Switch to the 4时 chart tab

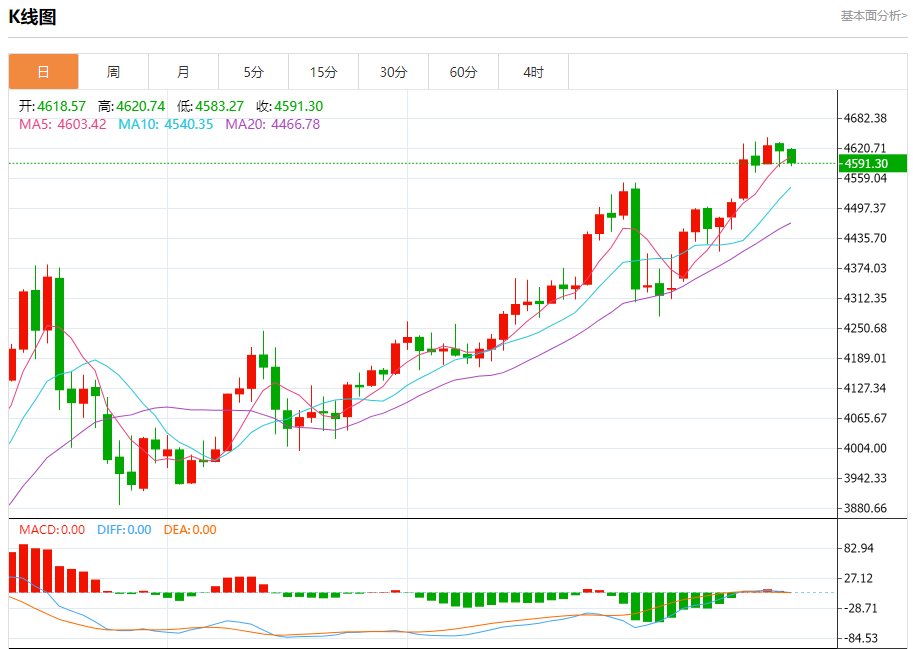coord(533,72)
